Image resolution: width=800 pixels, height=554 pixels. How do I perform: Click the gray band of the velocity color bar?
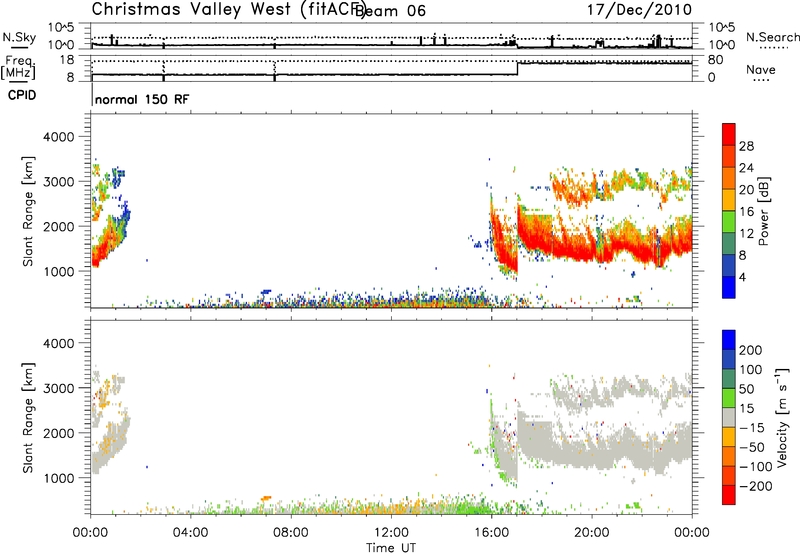tap(729, 417)
